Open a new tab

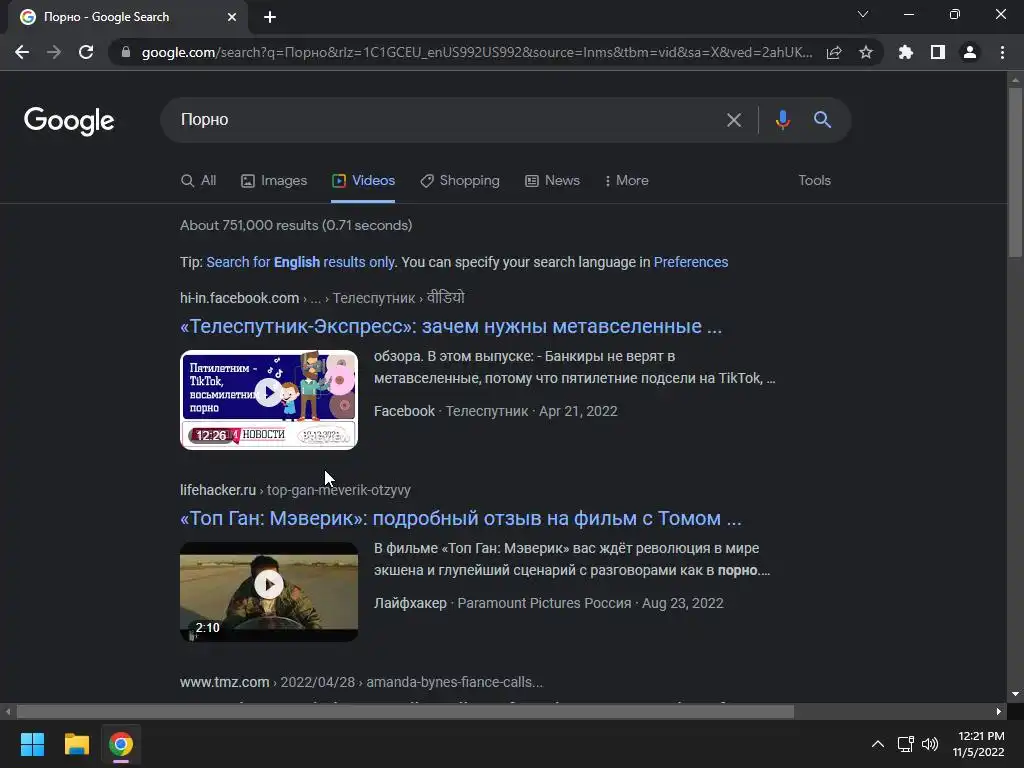[x=270, y=17]
